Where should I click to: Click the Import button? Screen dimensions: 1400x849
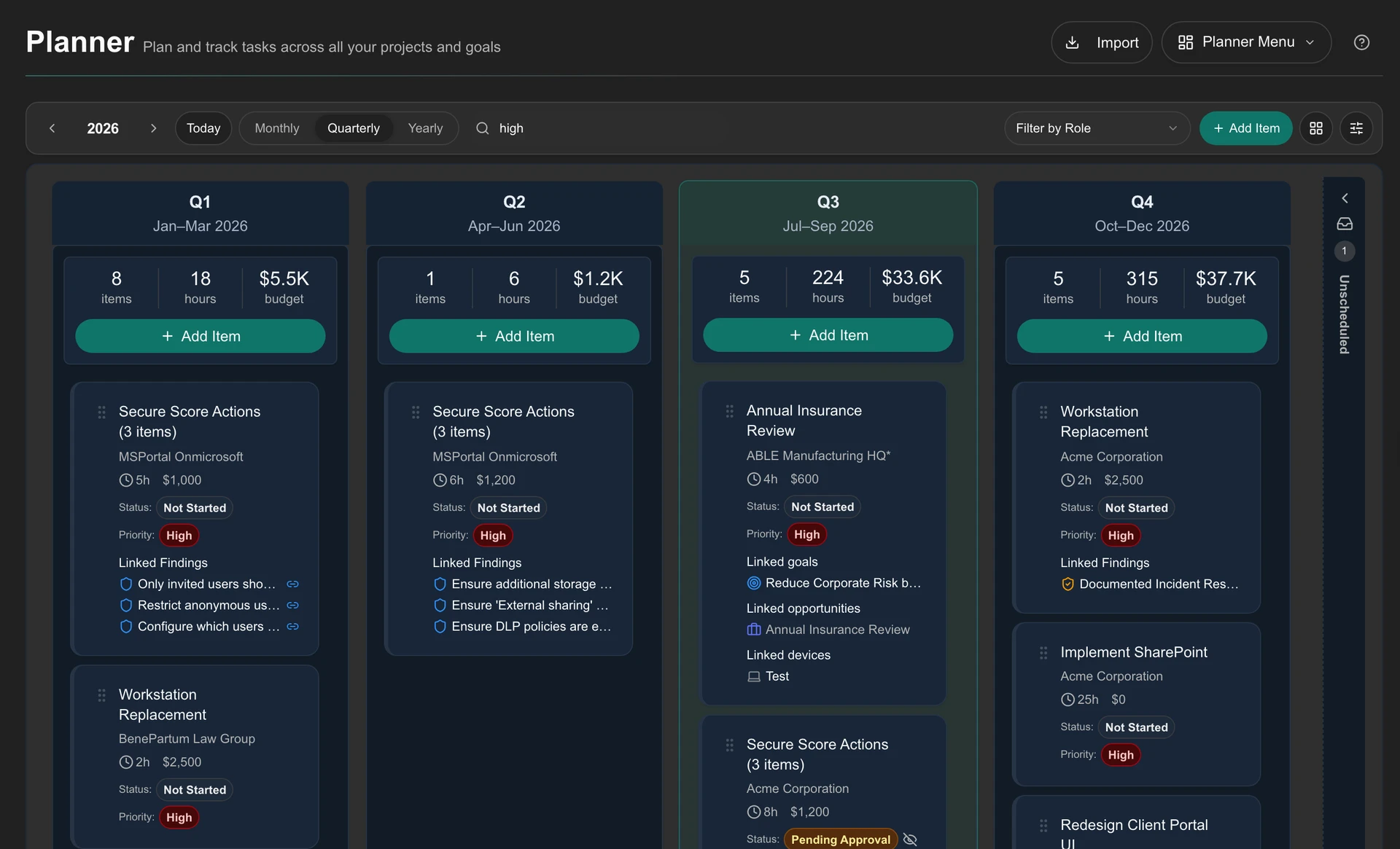[1101, 42]
